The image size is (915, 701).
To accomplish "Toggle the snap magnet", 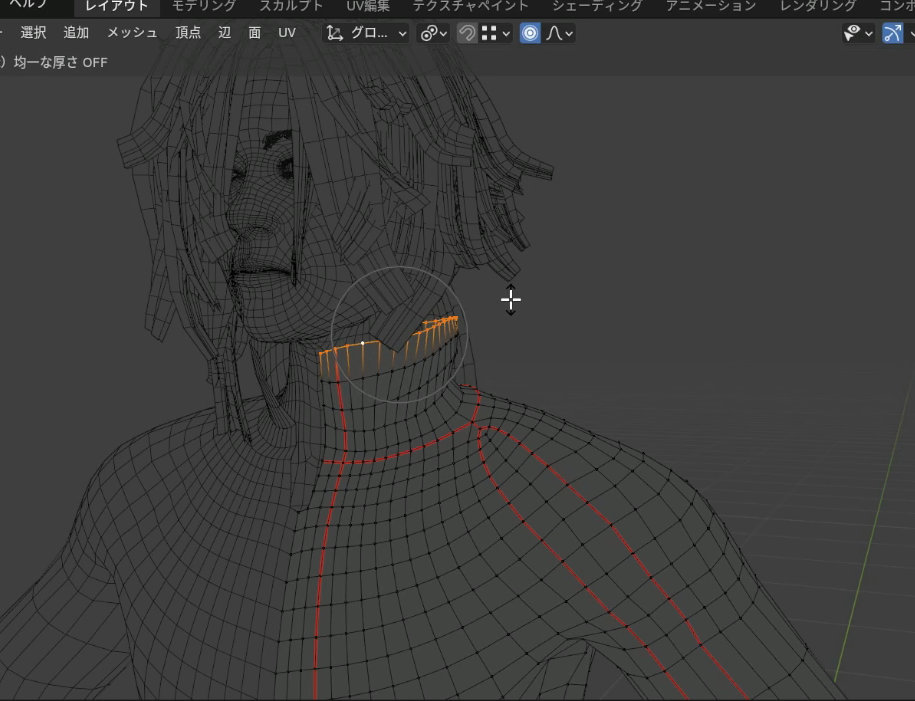I will point(466,33).
